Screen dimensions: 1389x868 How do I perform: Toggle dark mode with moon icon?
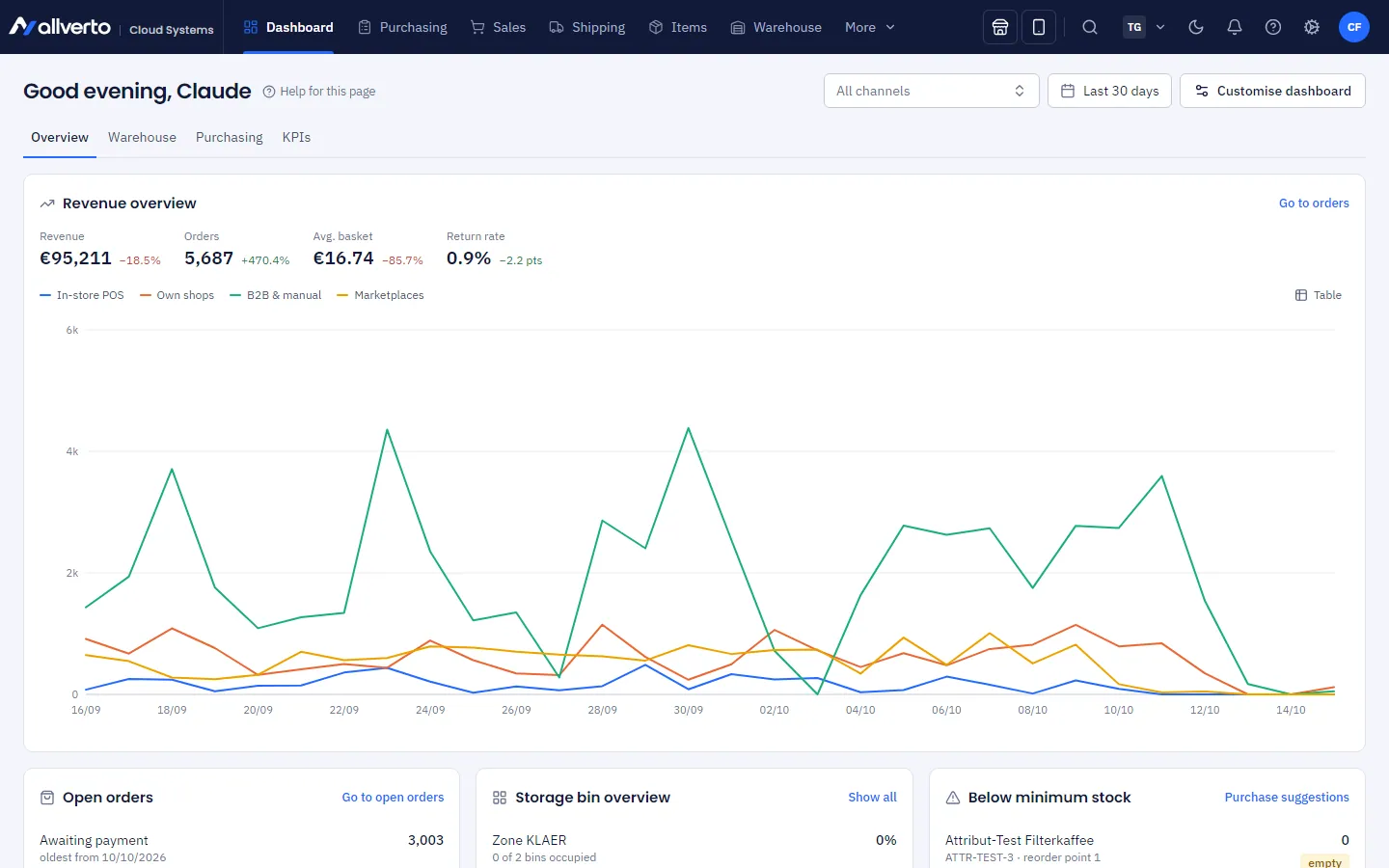tap(1196, 27)
